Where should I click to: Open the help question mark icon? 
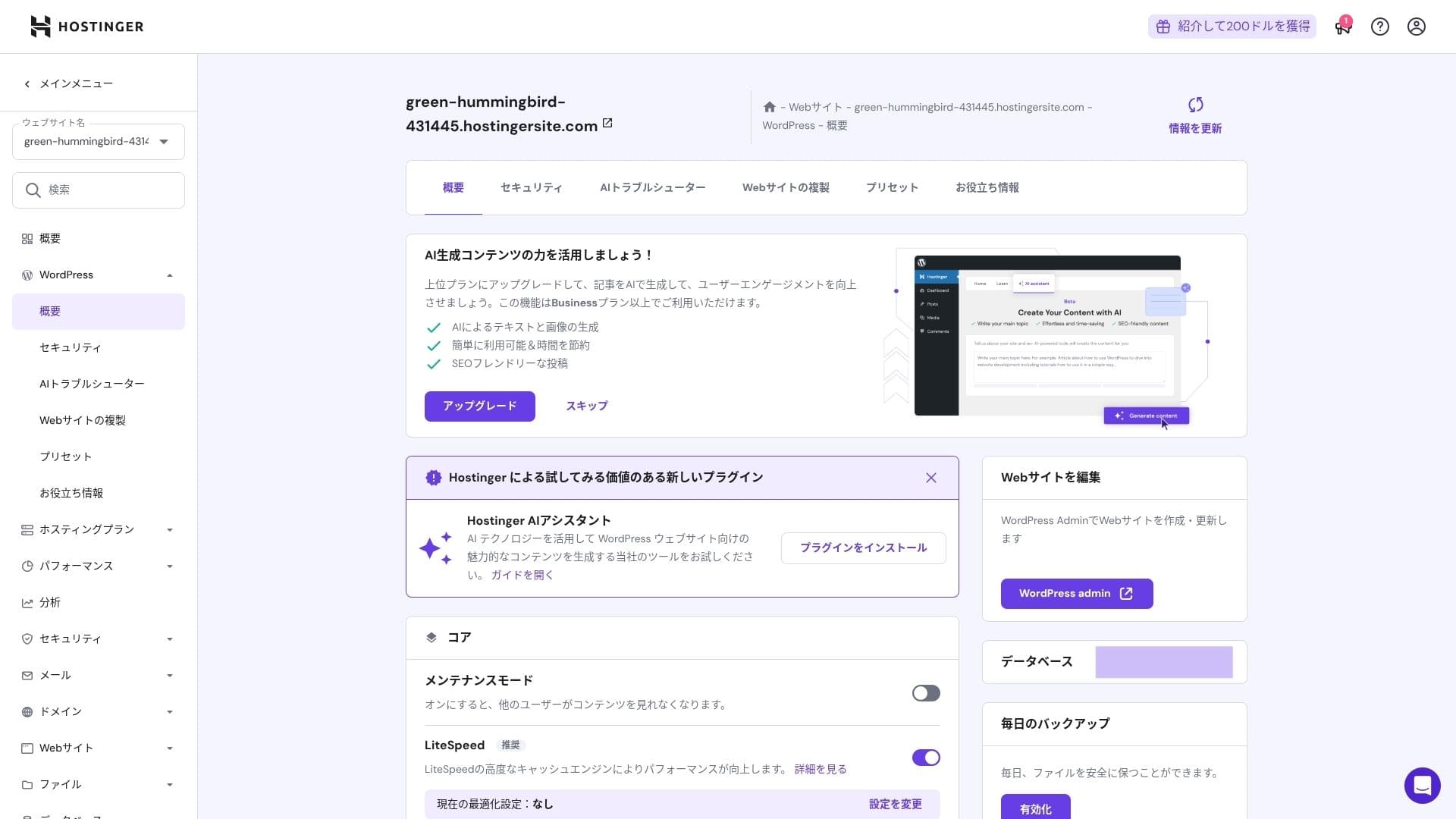tap(1380, 27)
